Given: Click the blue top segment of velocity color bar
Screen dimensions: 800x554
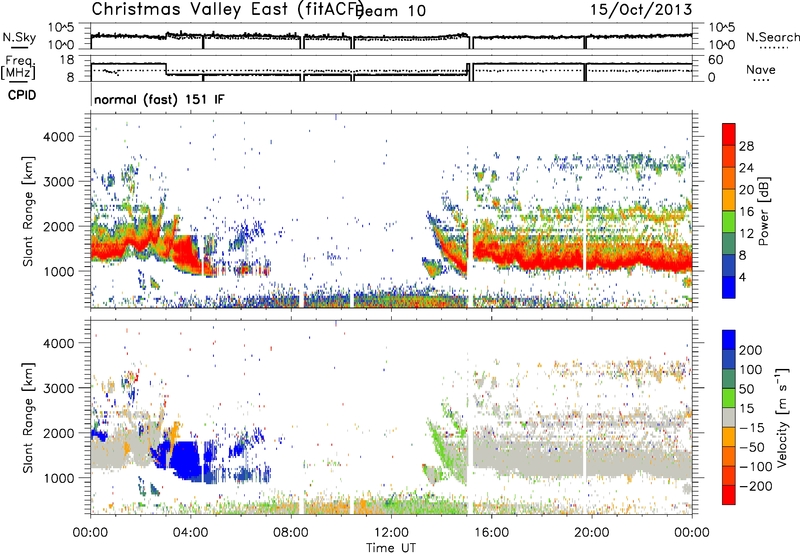Looking at the screenshot, I should [729, 340].
